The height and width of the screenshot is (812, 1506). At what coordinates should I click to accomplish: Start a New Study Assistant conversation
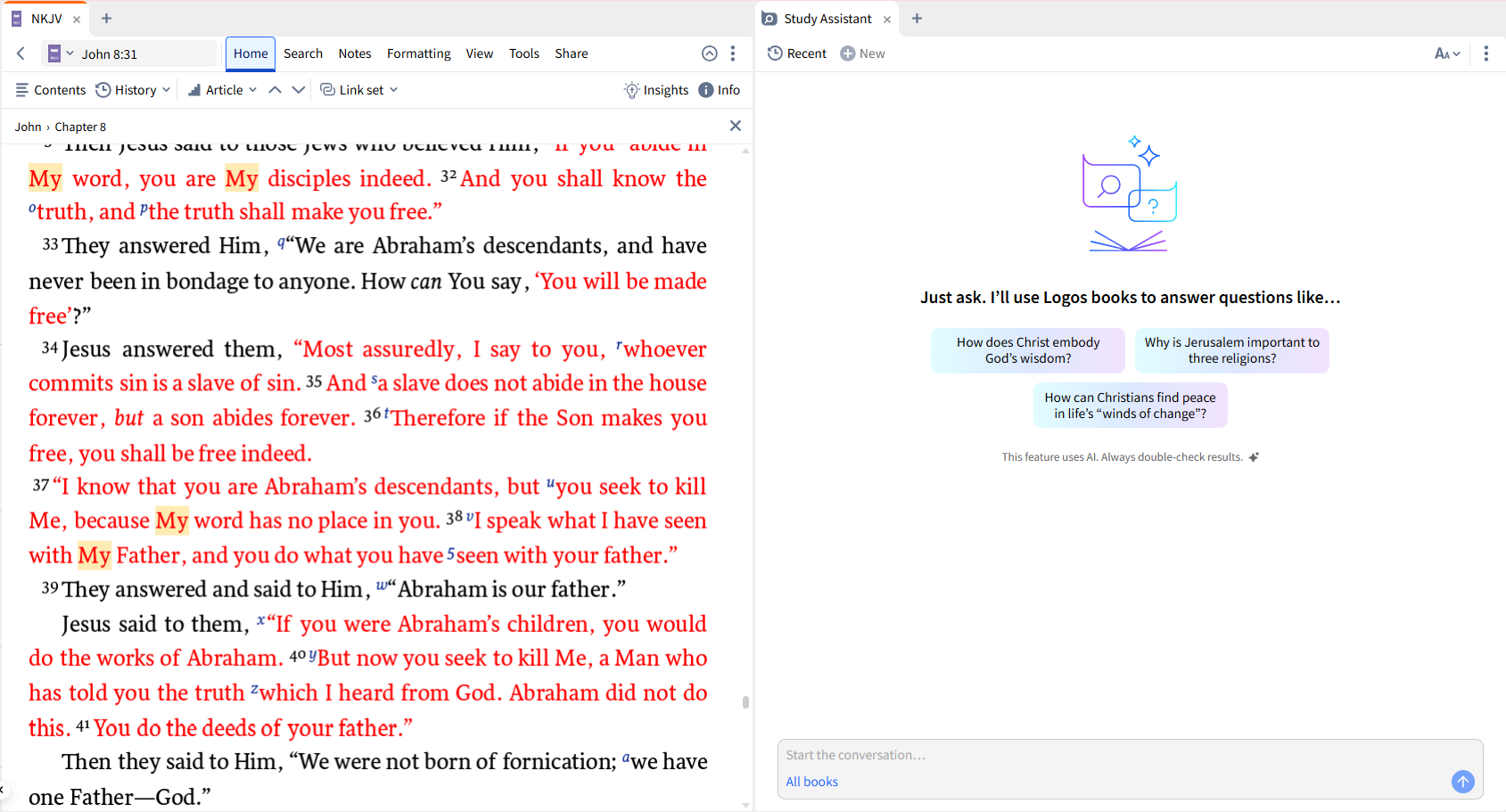tap(861, 53)
